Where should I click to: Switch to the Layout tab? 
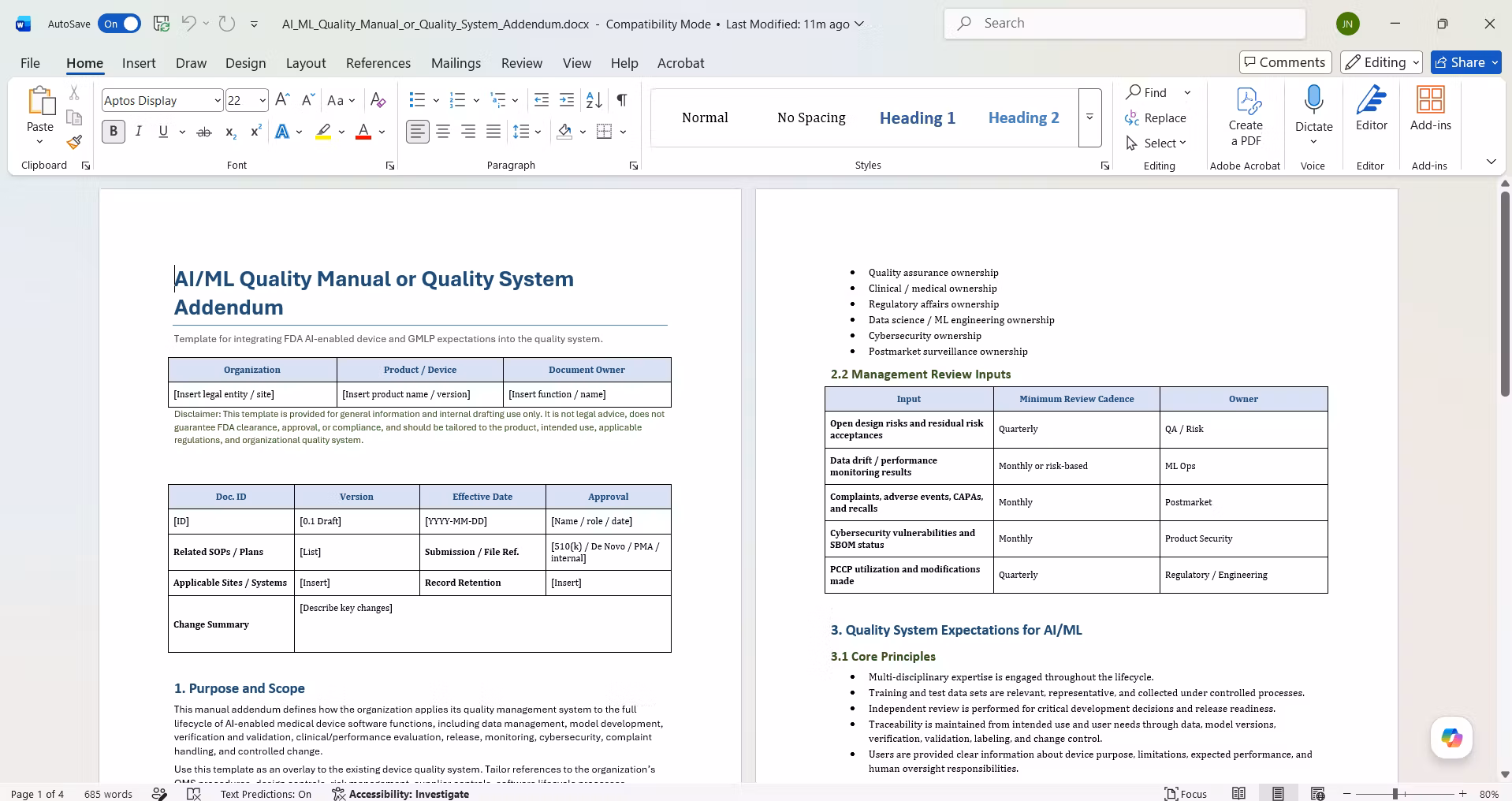(x=306, y=63)
